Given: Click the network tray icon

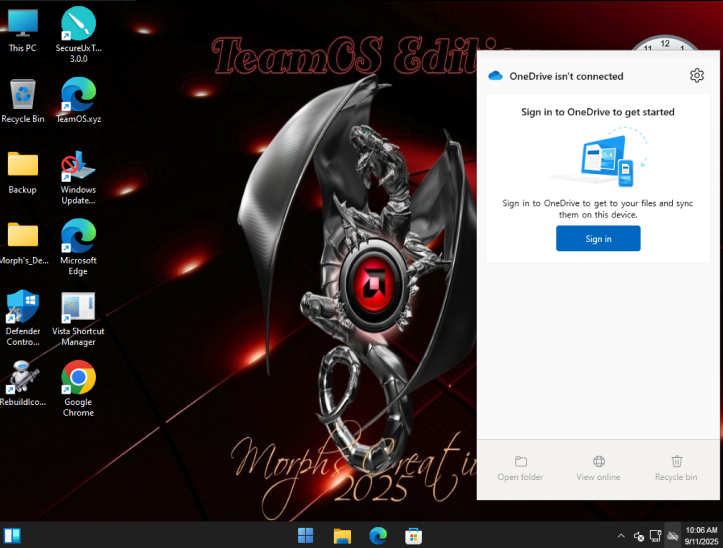Looking at the screenshot, I should (x=655, y=536).
